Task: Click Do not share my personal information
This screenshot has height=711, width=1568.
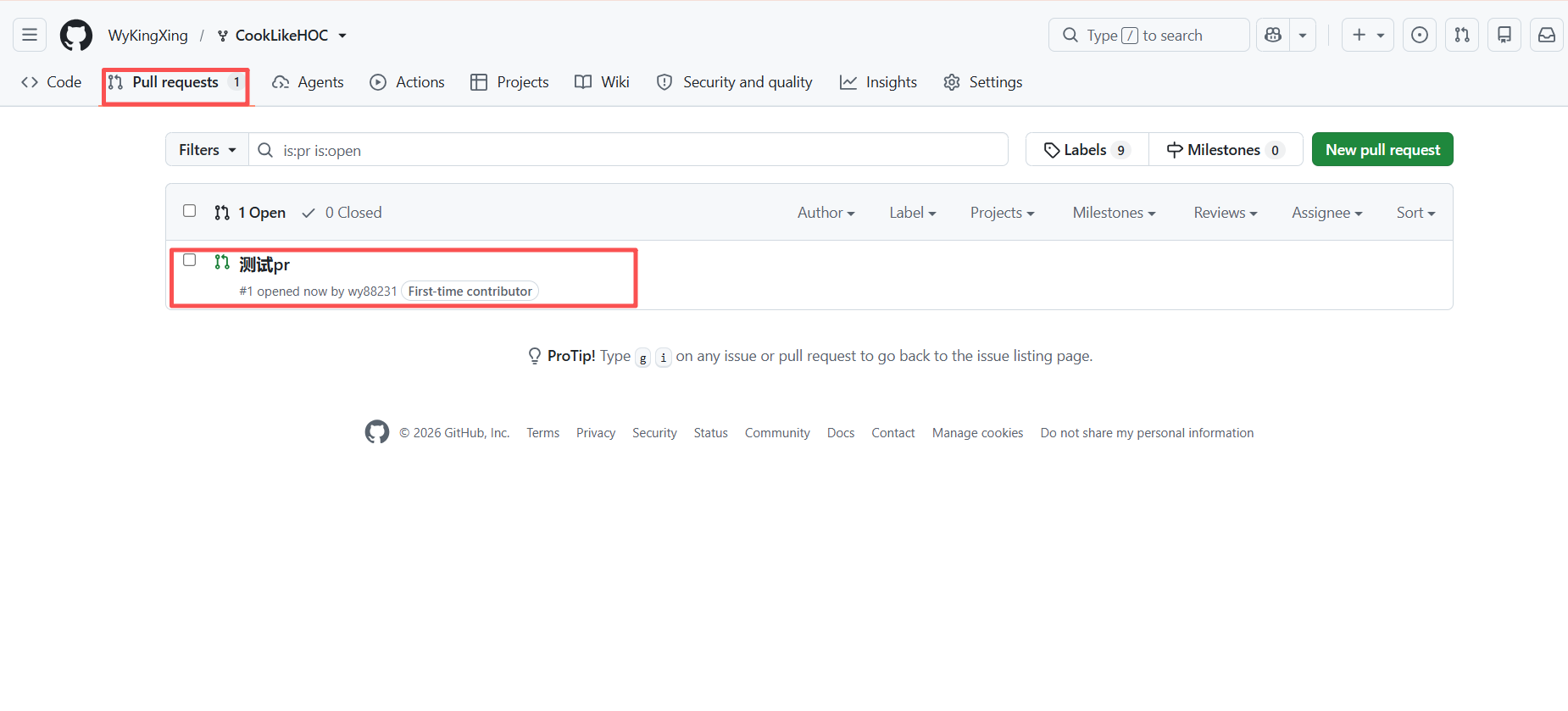Action: pos(1147,433)
